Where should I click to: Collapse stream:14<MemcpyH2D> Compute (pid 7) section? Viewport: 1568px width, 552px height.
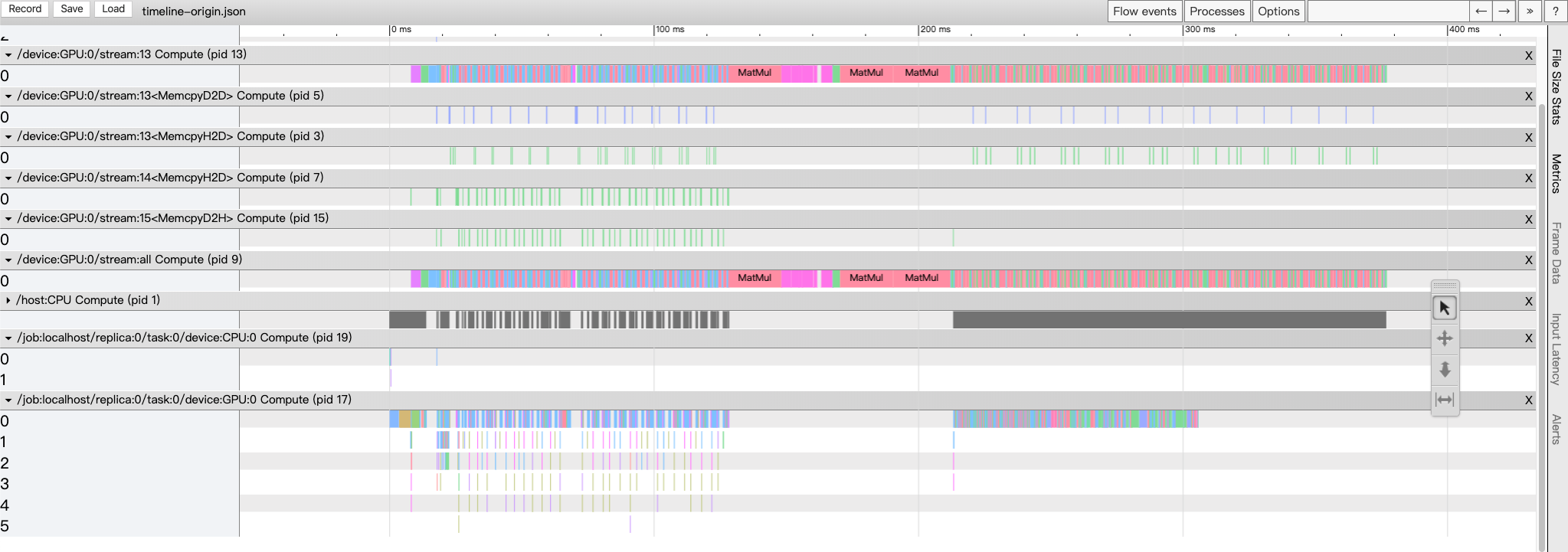tap(8, 178)
